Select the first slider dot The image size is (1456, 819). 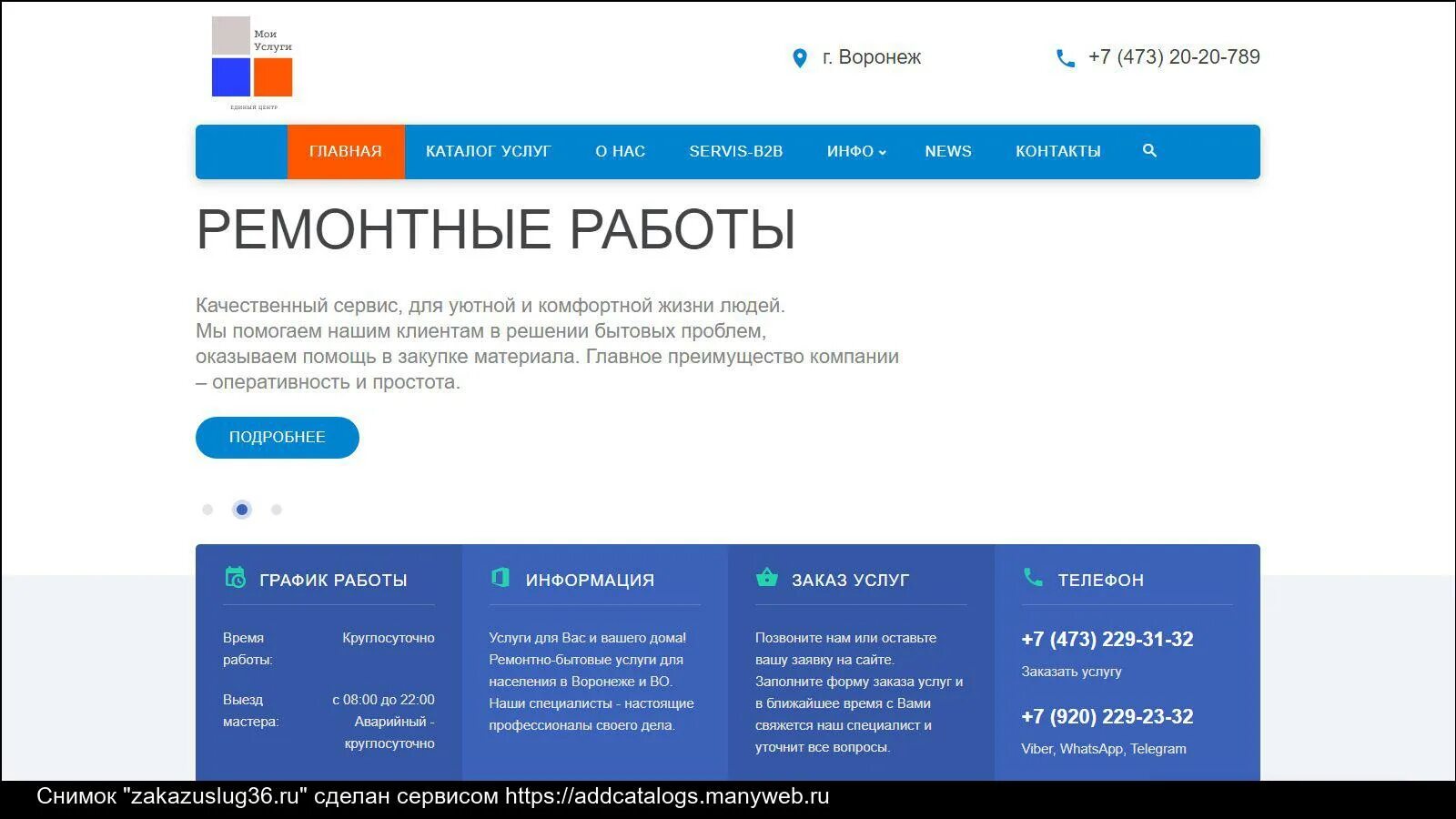[x=207, y=510]
